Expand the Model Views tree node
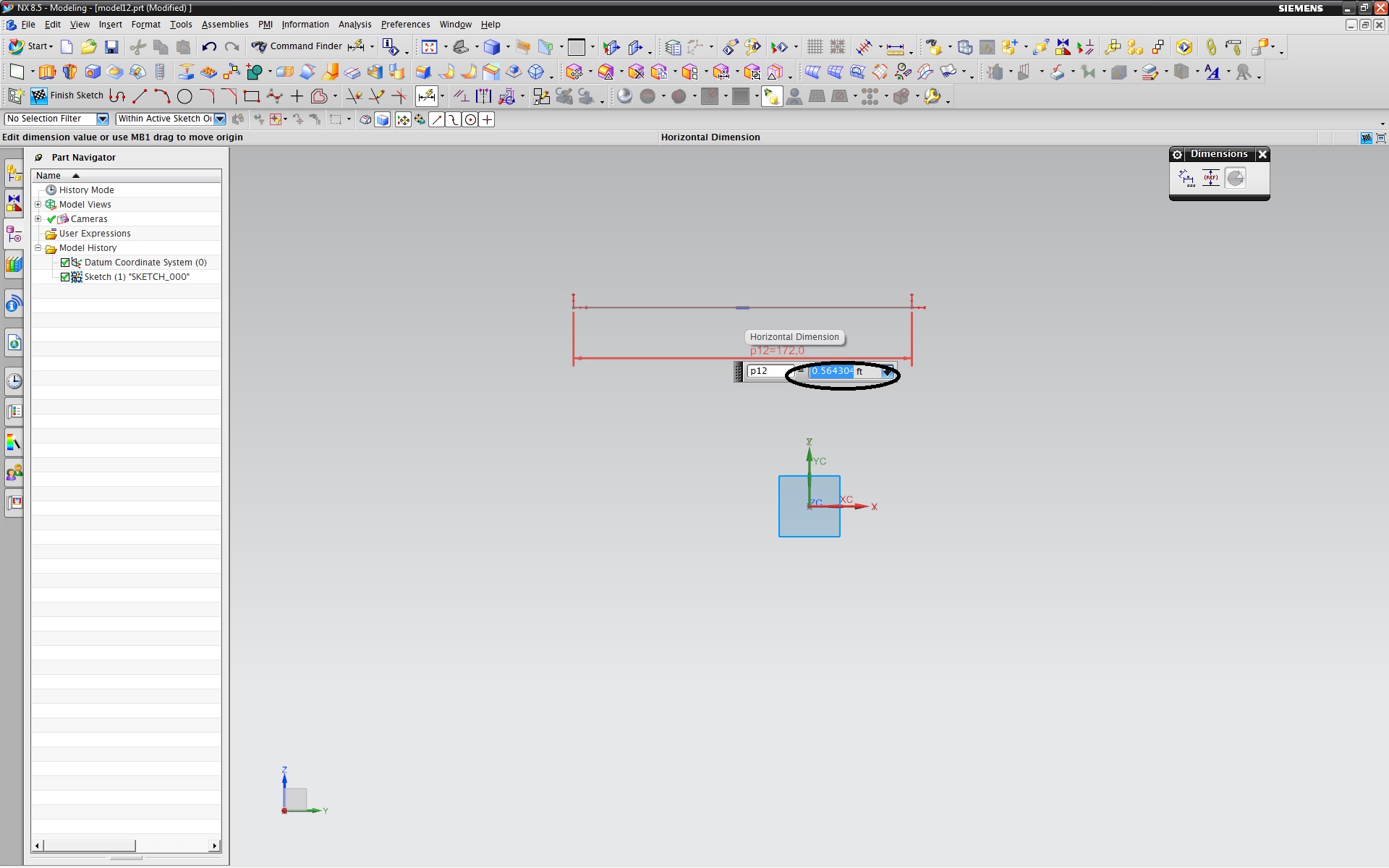Image resolution: width=1389 pixels, height=868 pixels. click(x=38, y=205)
